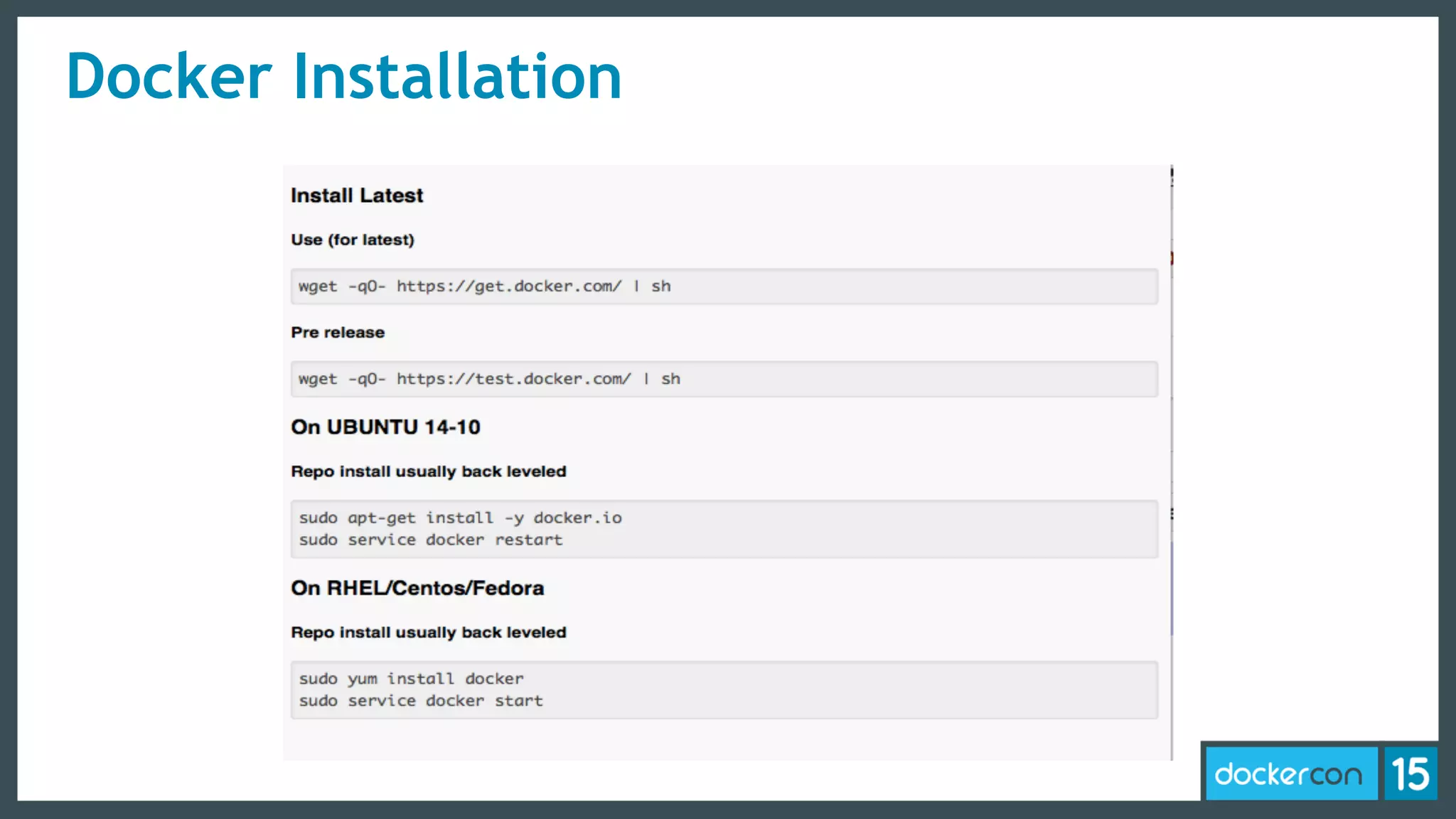Viewport: 1456px width, 819px height.
Task: Click the '15' badge beside dockercon
Action: [1410, 773]
